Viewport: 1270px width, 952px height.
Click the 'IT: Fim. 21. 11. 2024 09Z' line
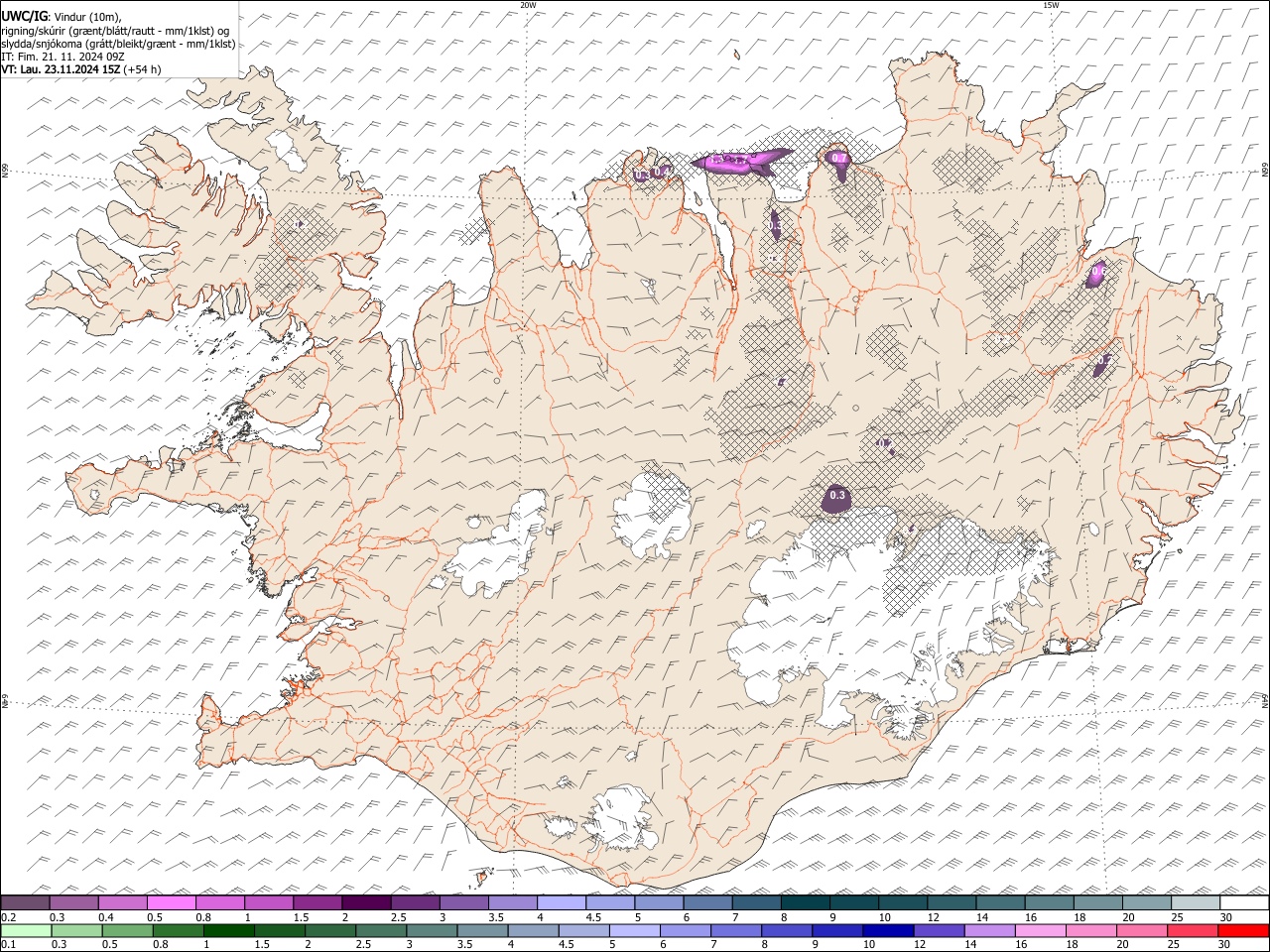(63, 57)
